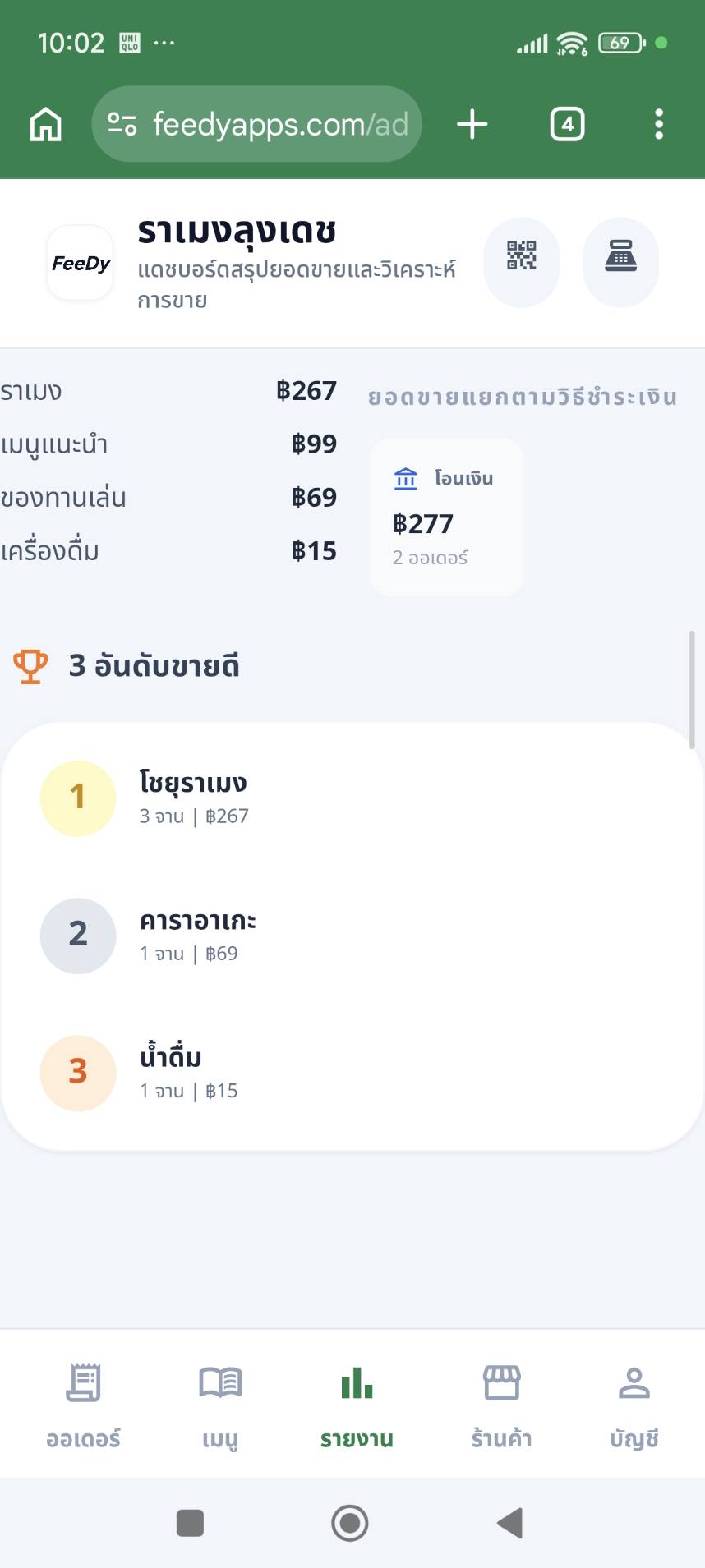
Task: Switch to the เมนู tab
Action: point(220,1403)
